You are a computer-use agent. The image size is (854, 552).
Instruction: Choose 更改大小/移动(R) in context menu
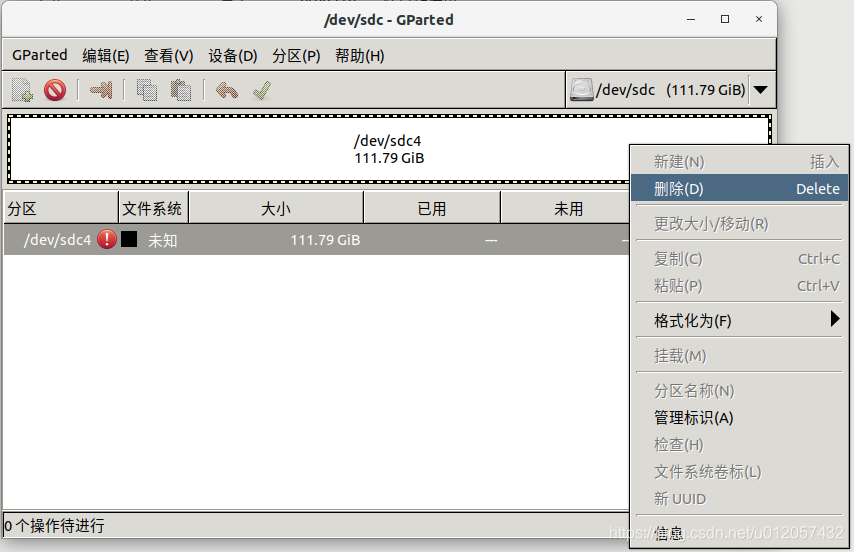click(740, 224)
